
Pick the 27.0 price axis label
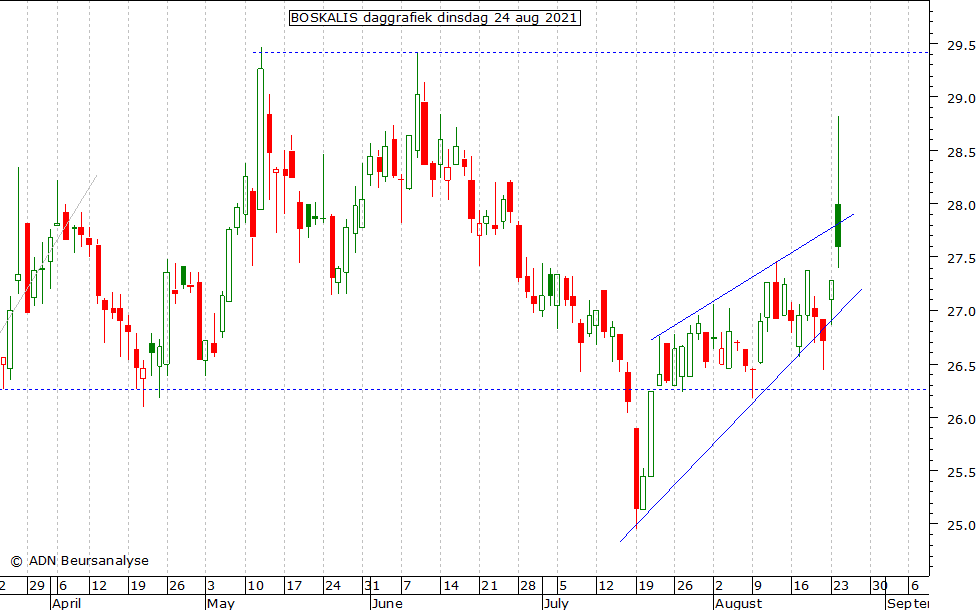(x=961, y=312)
